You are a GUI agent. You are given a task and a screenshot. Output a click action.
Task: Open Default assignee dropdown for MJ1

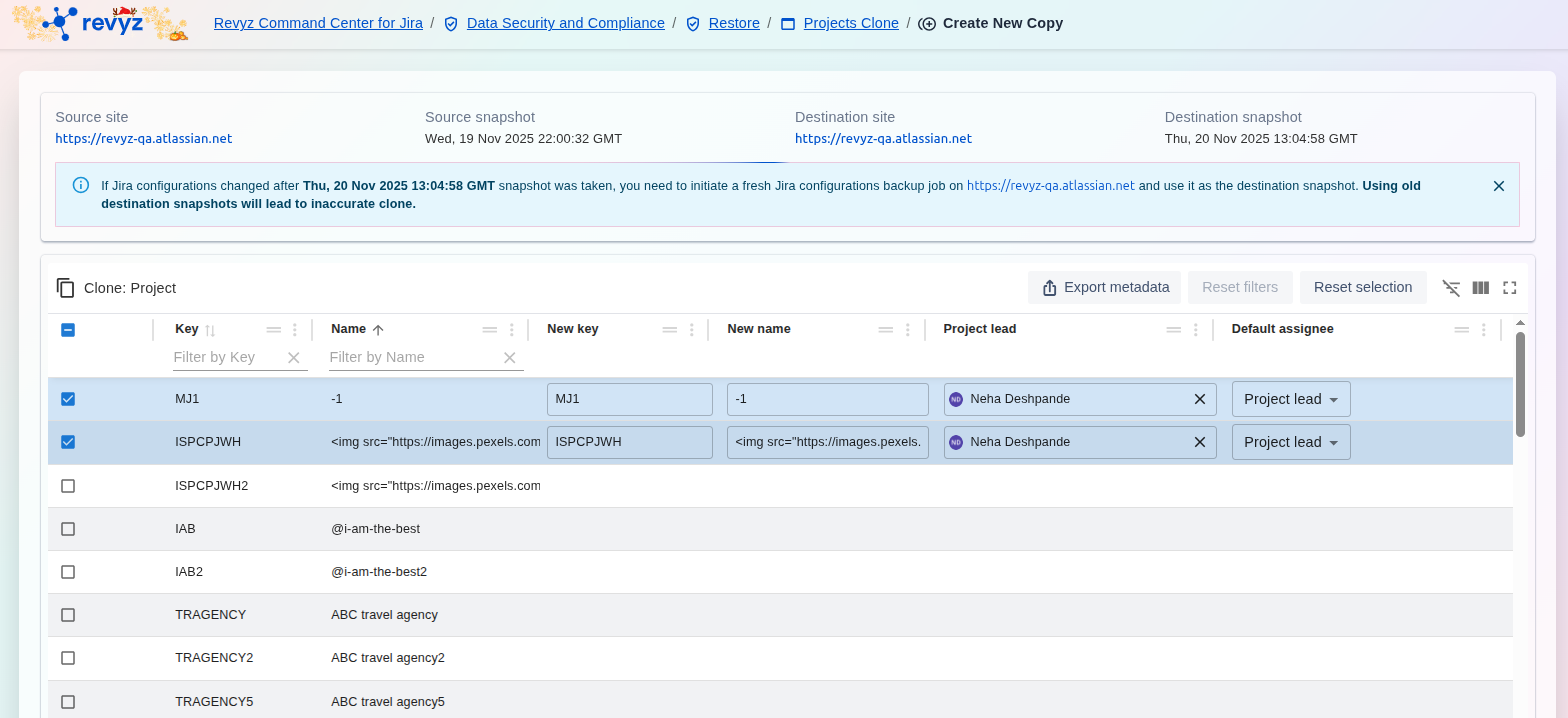[1291, 399]
